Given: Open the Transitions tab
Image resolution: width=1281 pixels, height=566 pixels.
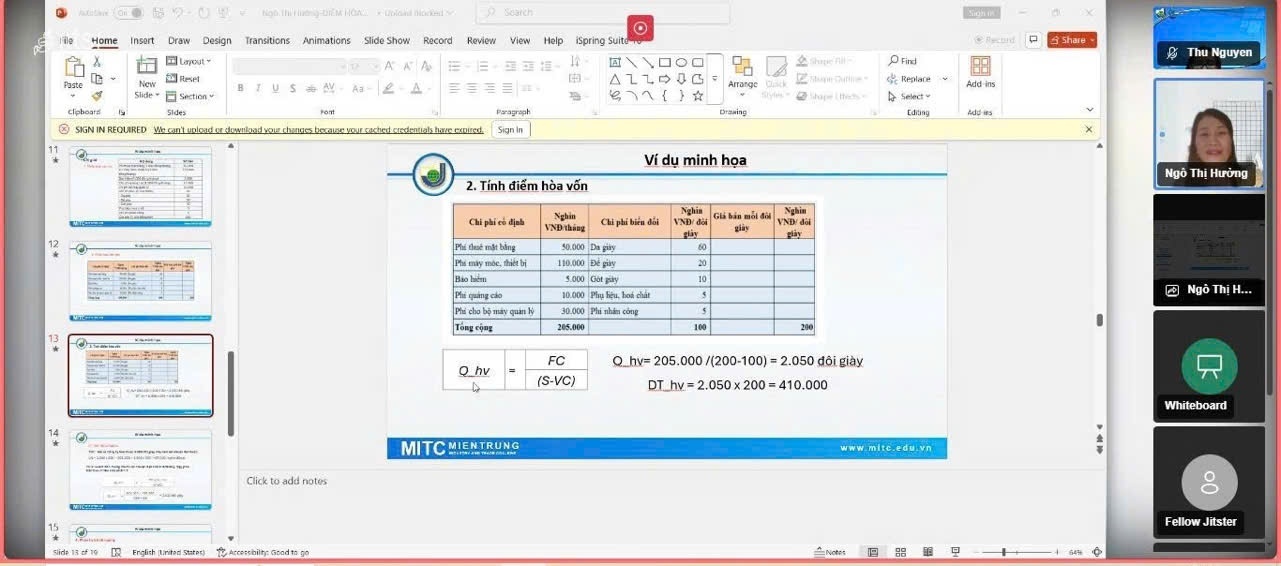Looking at the screenshot, I should 267,41.
